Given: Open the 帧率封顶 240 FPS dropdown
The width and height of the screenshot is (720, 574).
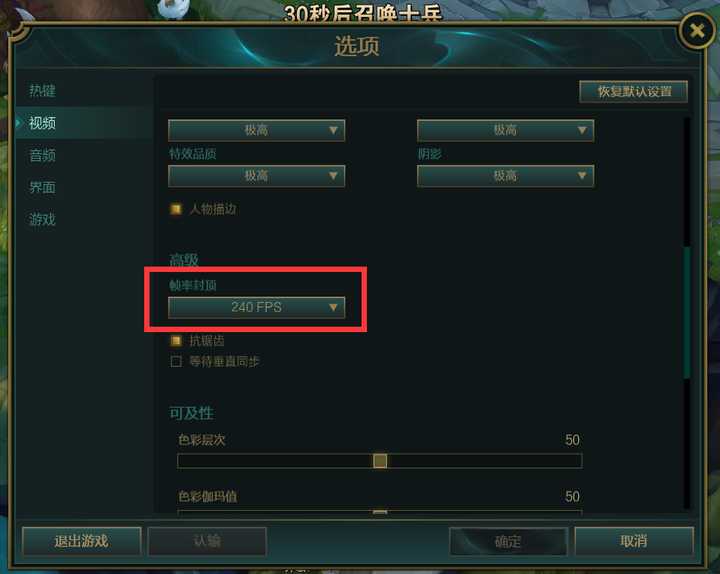Looking at the screenshot, I should click(x=256, y=307).
